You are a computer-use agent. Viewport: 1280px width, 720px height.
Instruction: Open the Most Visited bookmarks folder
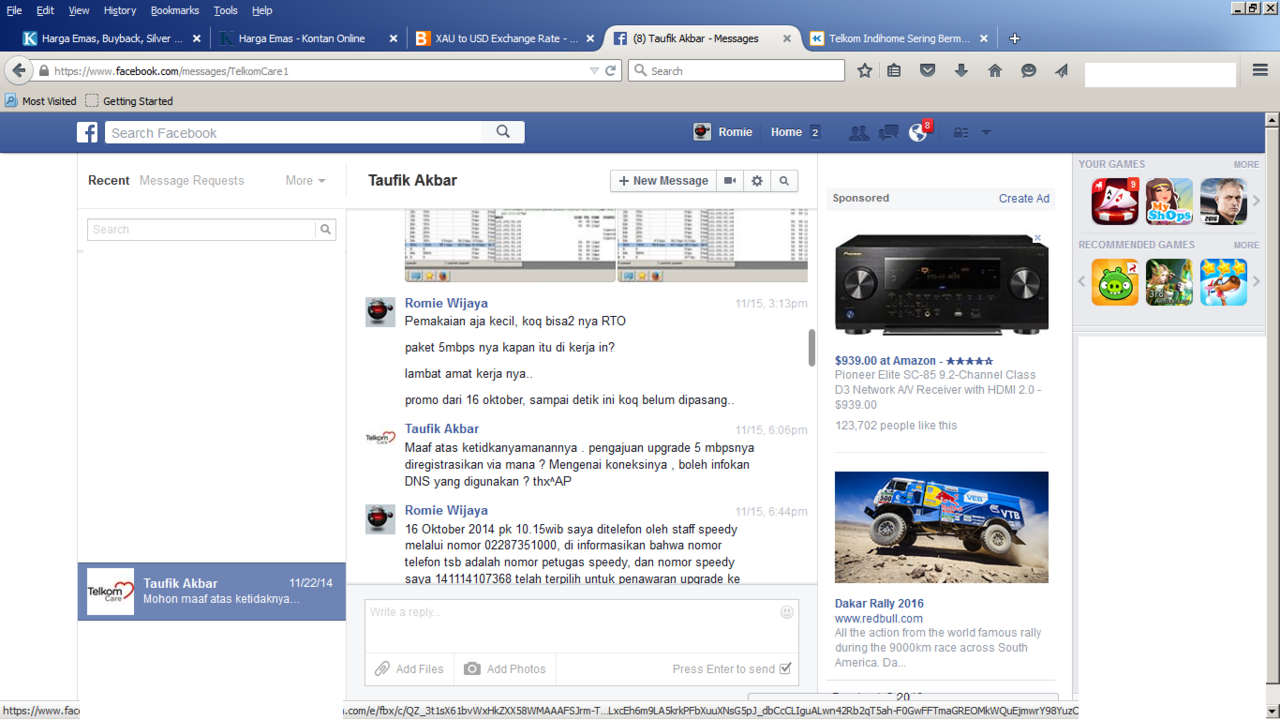click(41, 101)
